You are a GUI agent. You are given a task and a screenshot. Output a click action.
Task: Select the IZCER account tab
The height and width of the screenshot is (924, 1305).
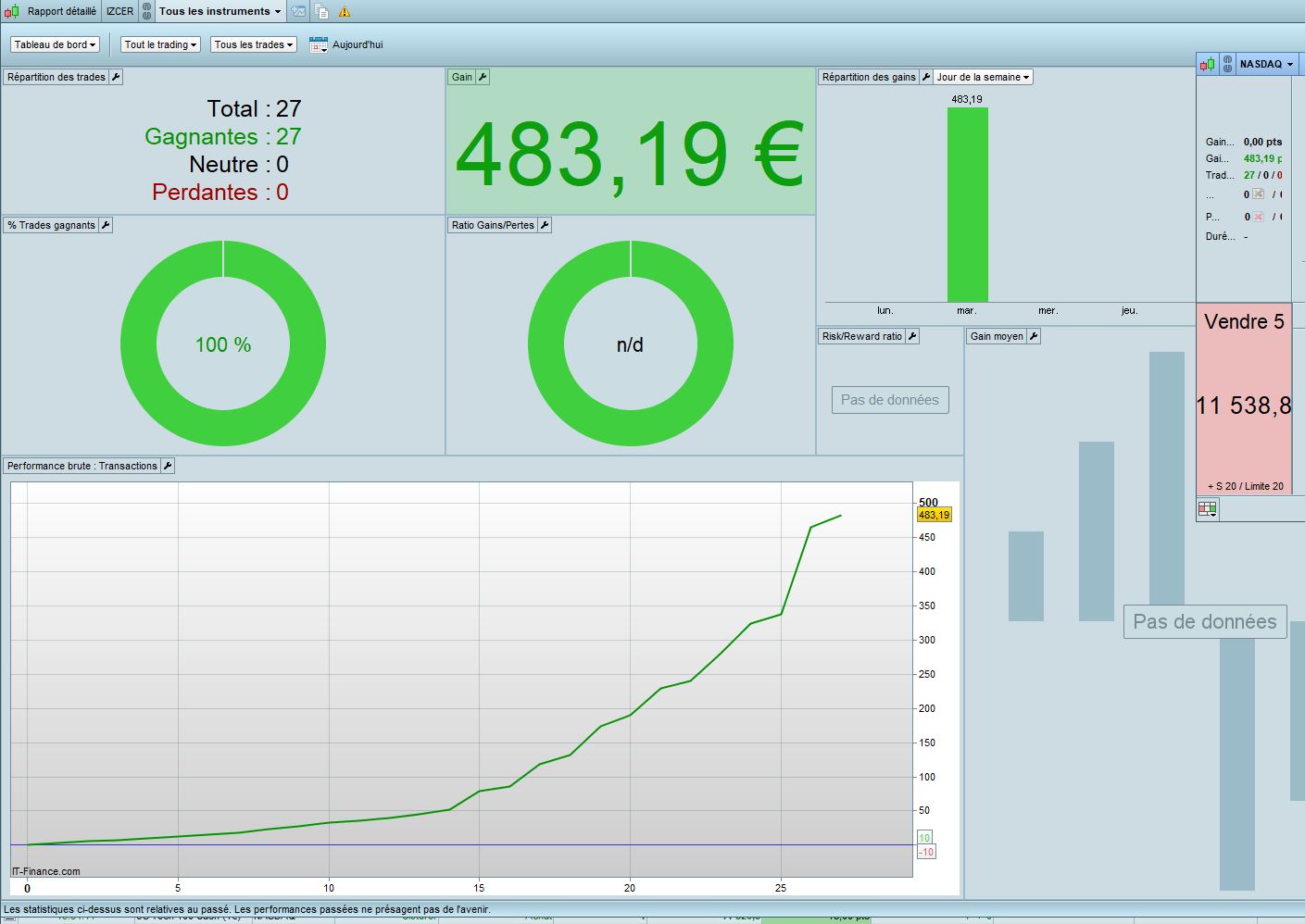119,11
